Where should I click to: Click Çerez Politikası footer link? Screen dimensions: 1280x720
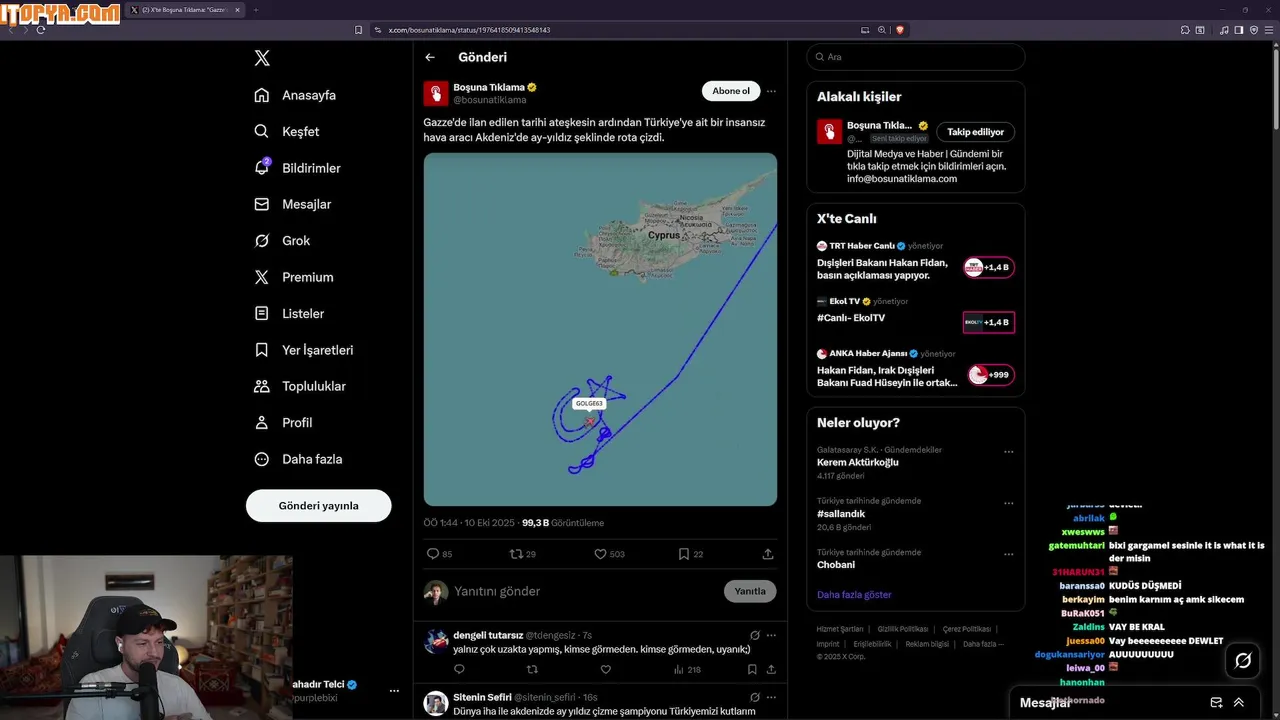(967, 629)
